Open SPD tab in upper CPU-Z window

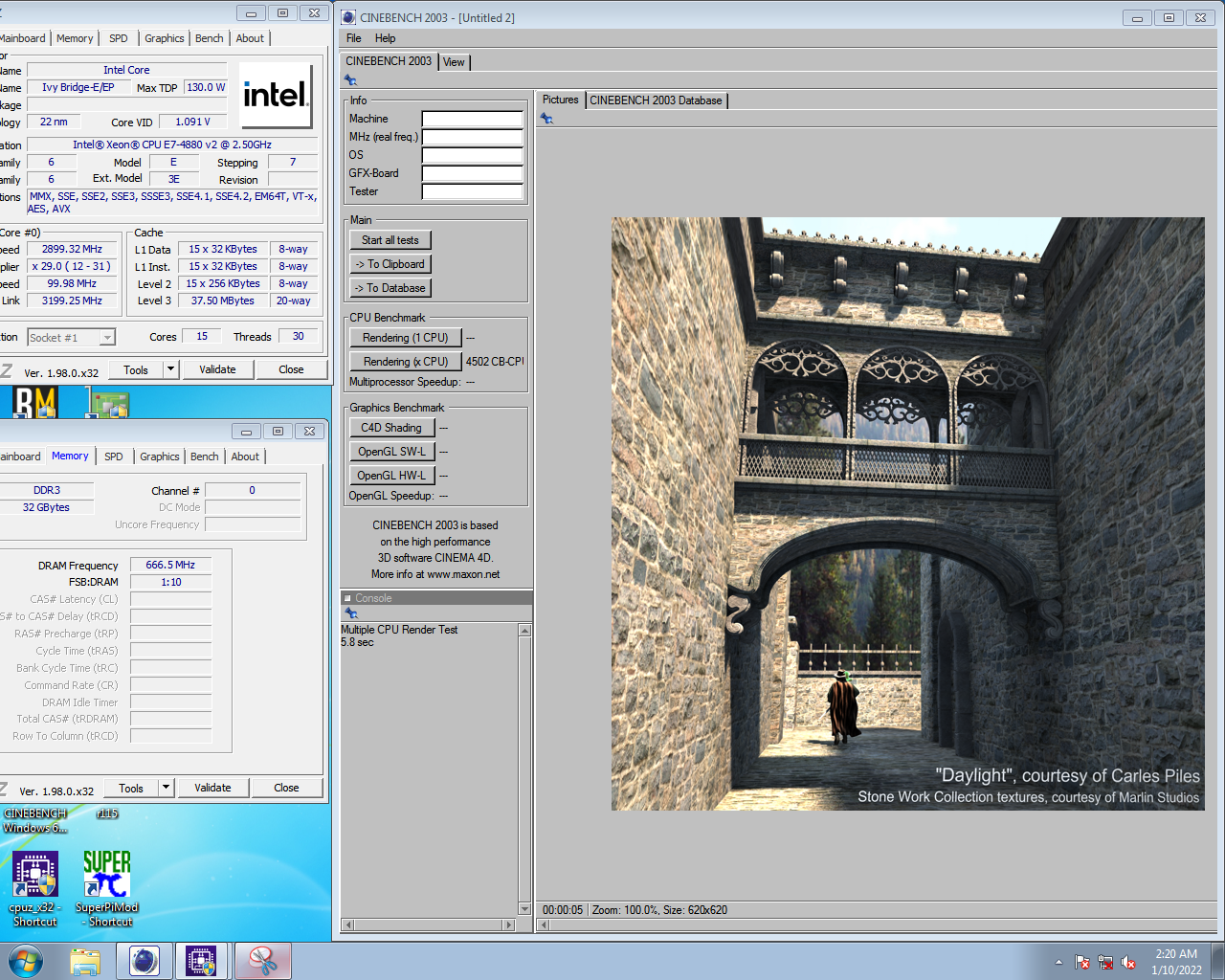coord(118,38)
